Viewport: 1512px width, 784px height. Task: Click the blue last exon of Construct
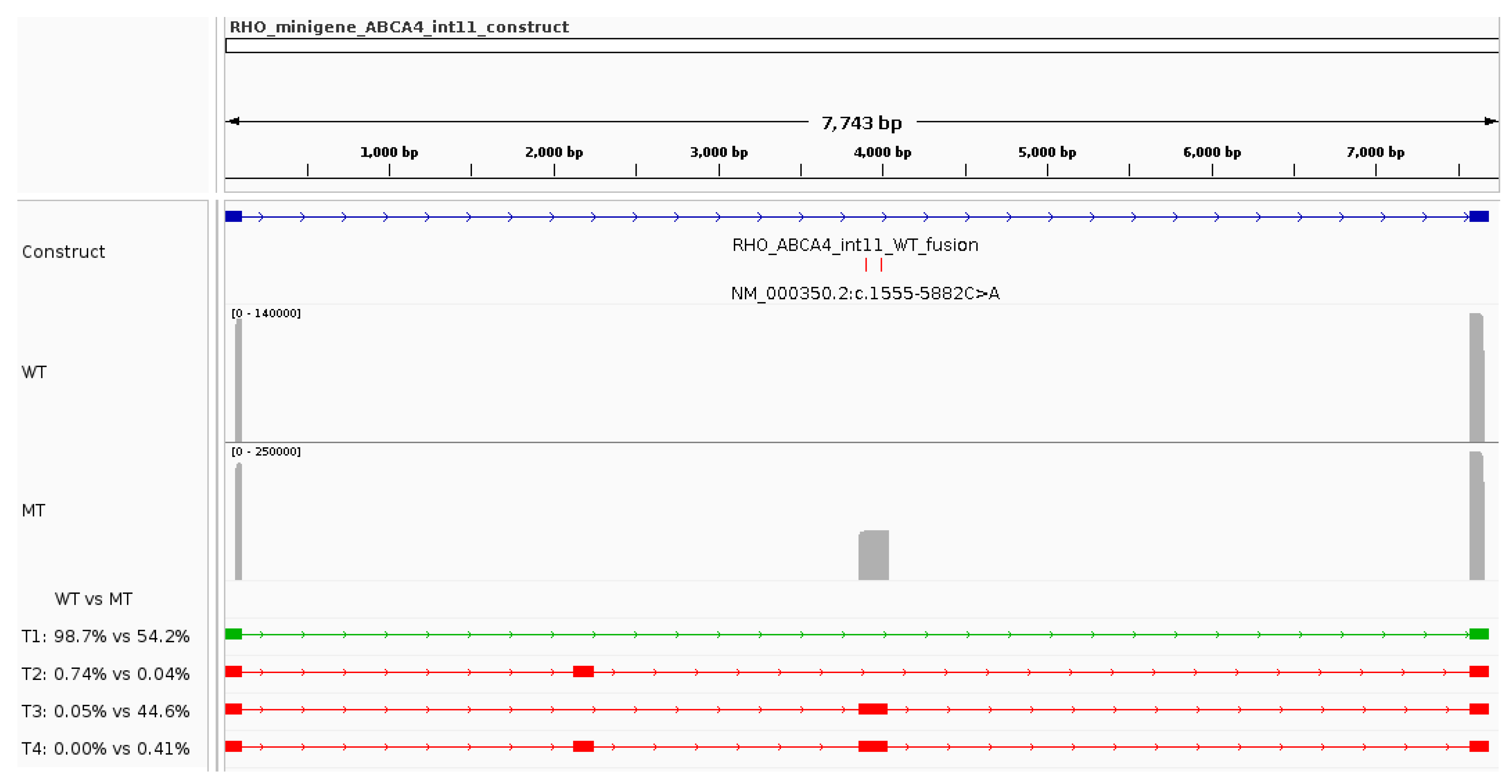(x=1479, y=216)
